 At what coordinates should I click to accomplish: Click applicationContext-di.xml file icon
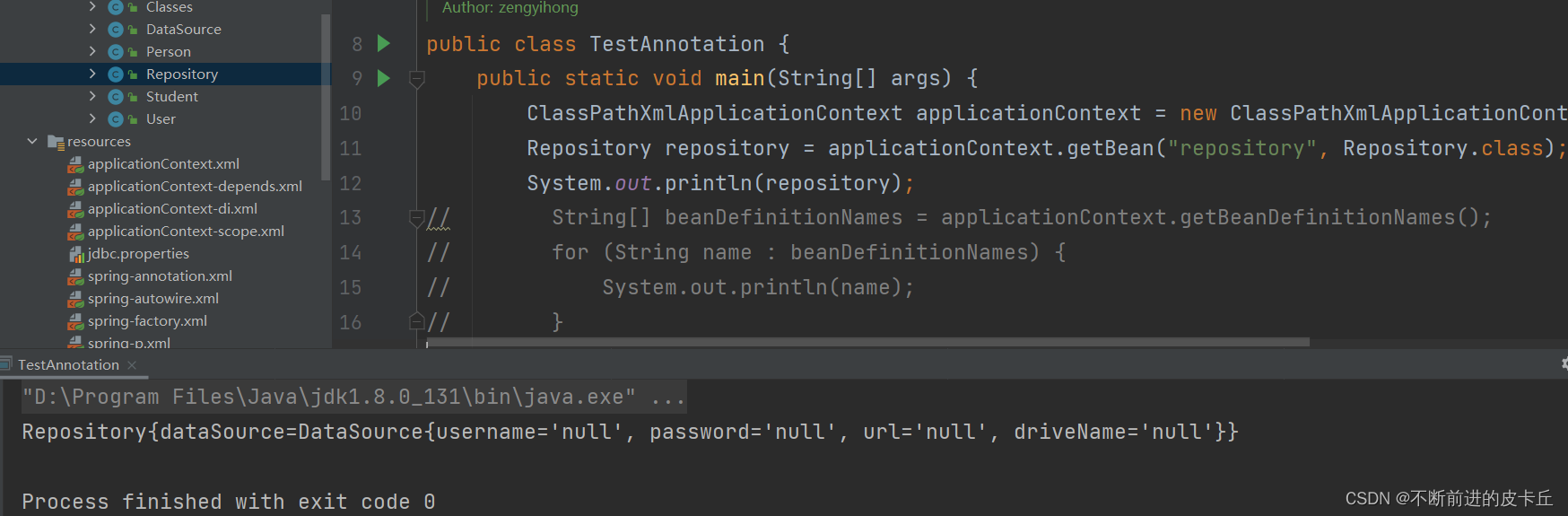(x=76, y=209)
